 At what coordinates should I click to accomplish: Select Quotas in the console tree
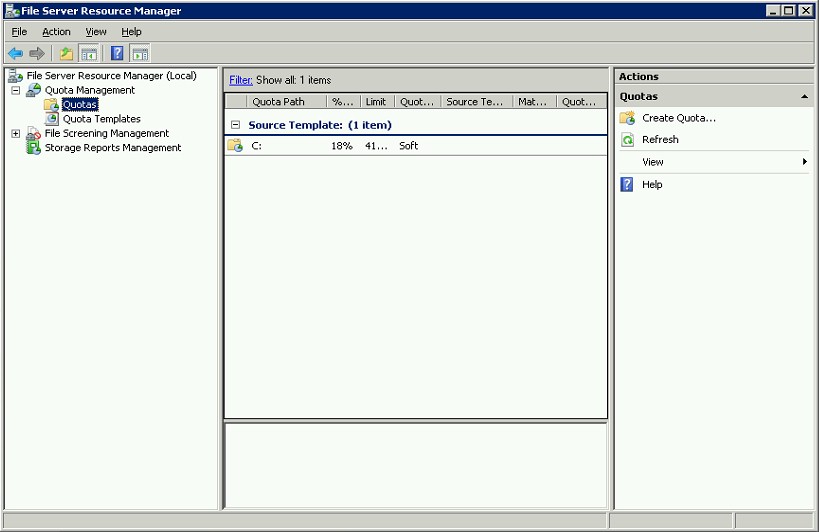(80, 104)
